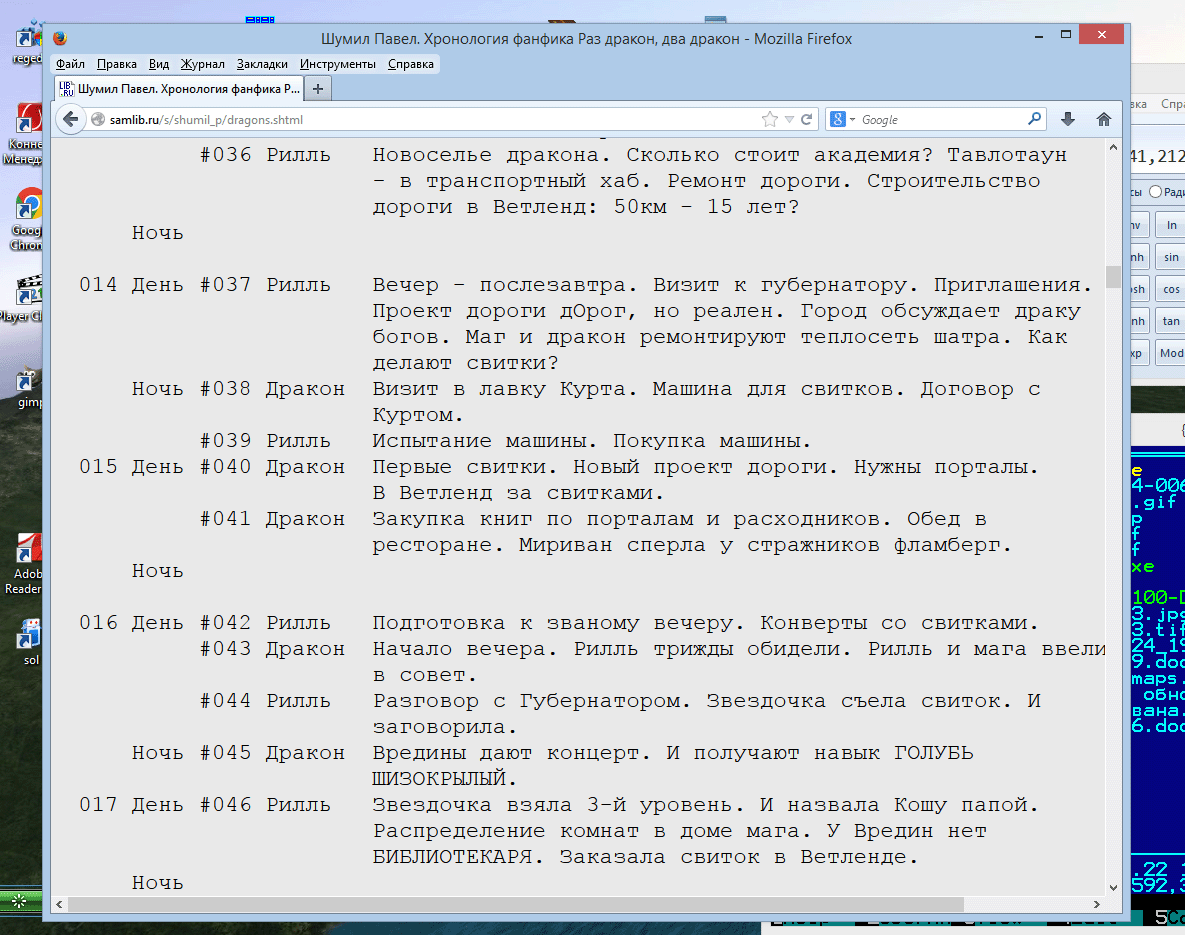Go to the Firefox home page icon
The image size is (1185, 935).
coord(1104,119)
